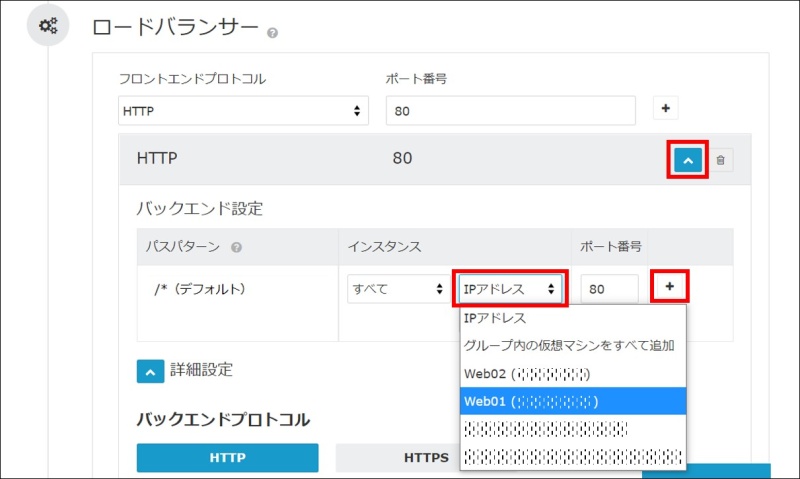Collapse 詳細設定 using its chevron button
The width and height of the screenshot is (800, 479).
[150, 370]
